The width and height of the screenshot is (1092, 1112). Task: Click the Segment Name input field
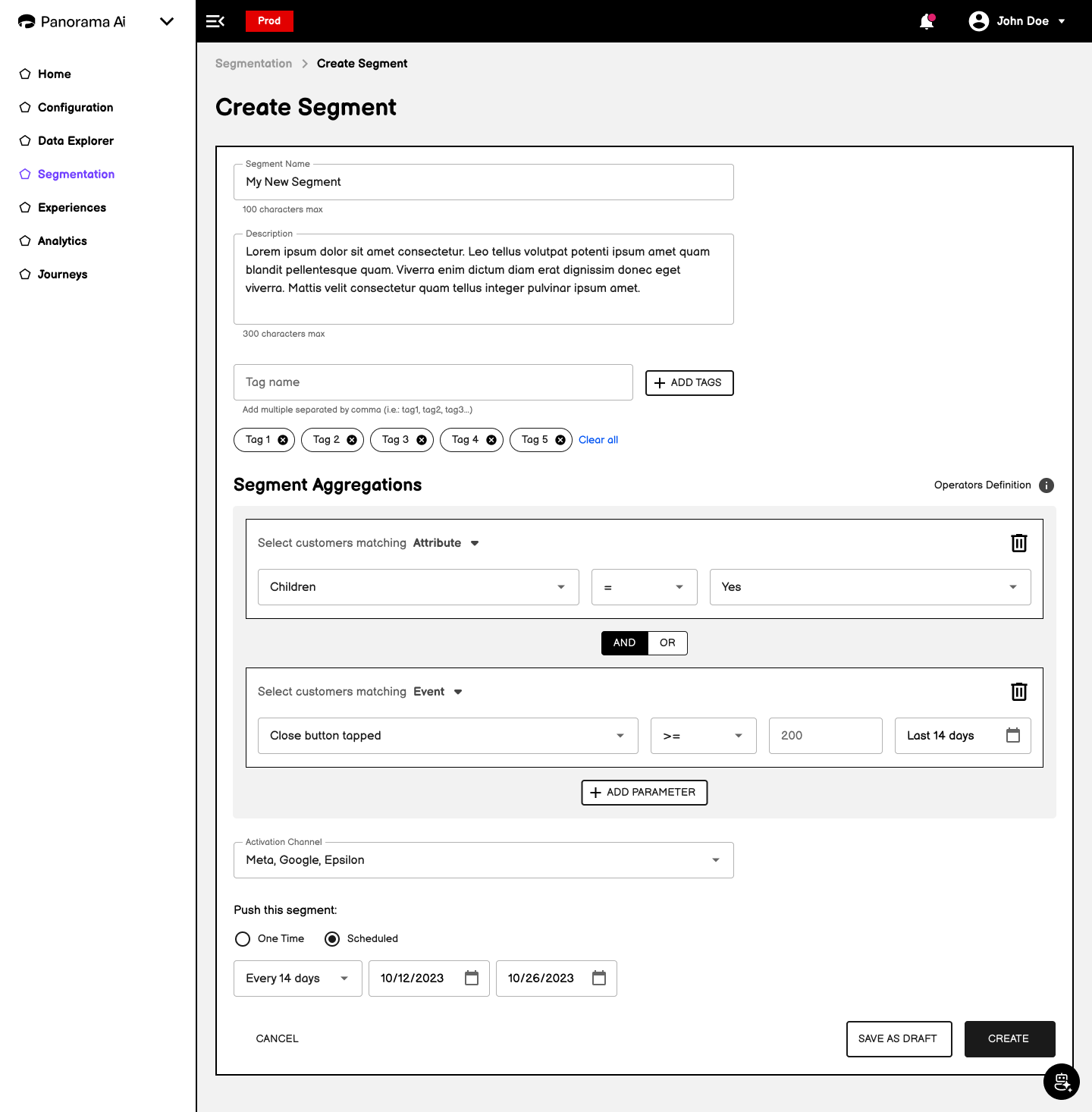pyautogui.click(x=484, y=182)
